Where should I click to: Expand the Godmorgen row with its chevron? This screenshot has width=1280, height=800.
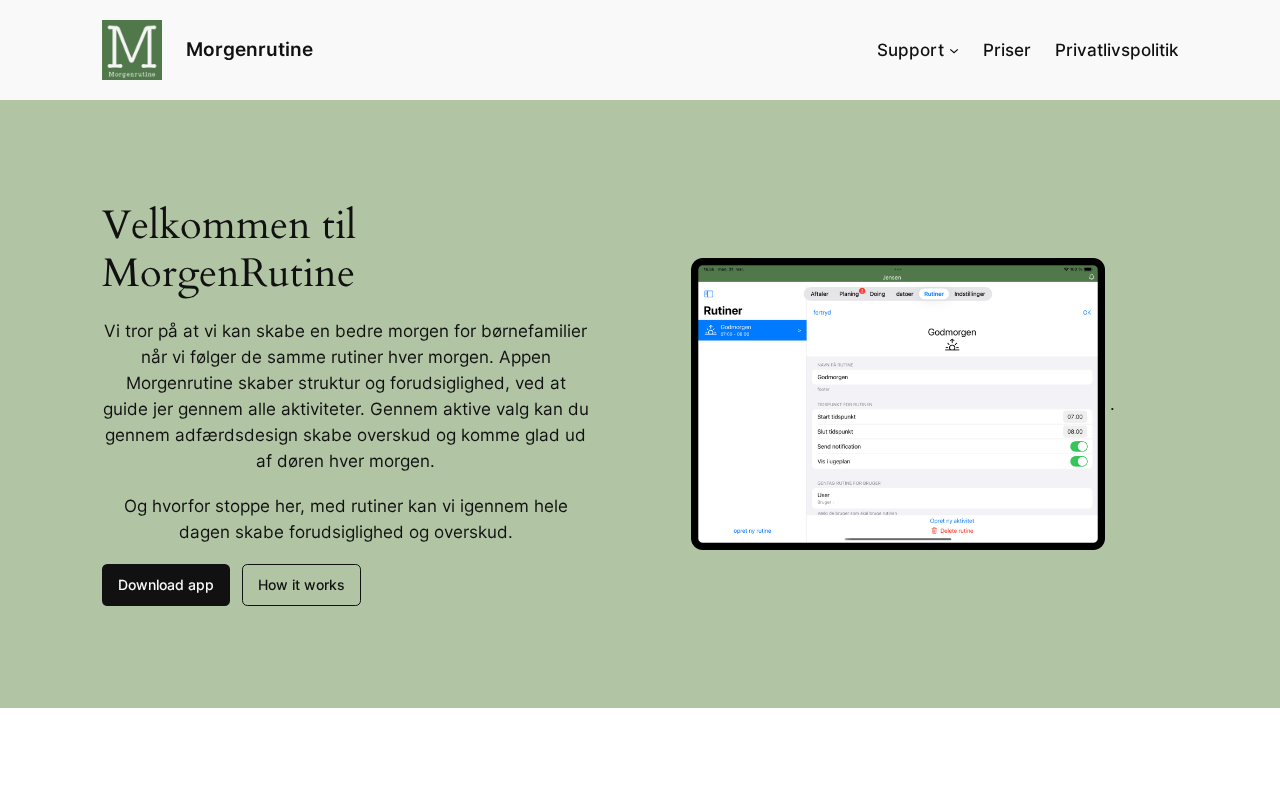[799, 330]
